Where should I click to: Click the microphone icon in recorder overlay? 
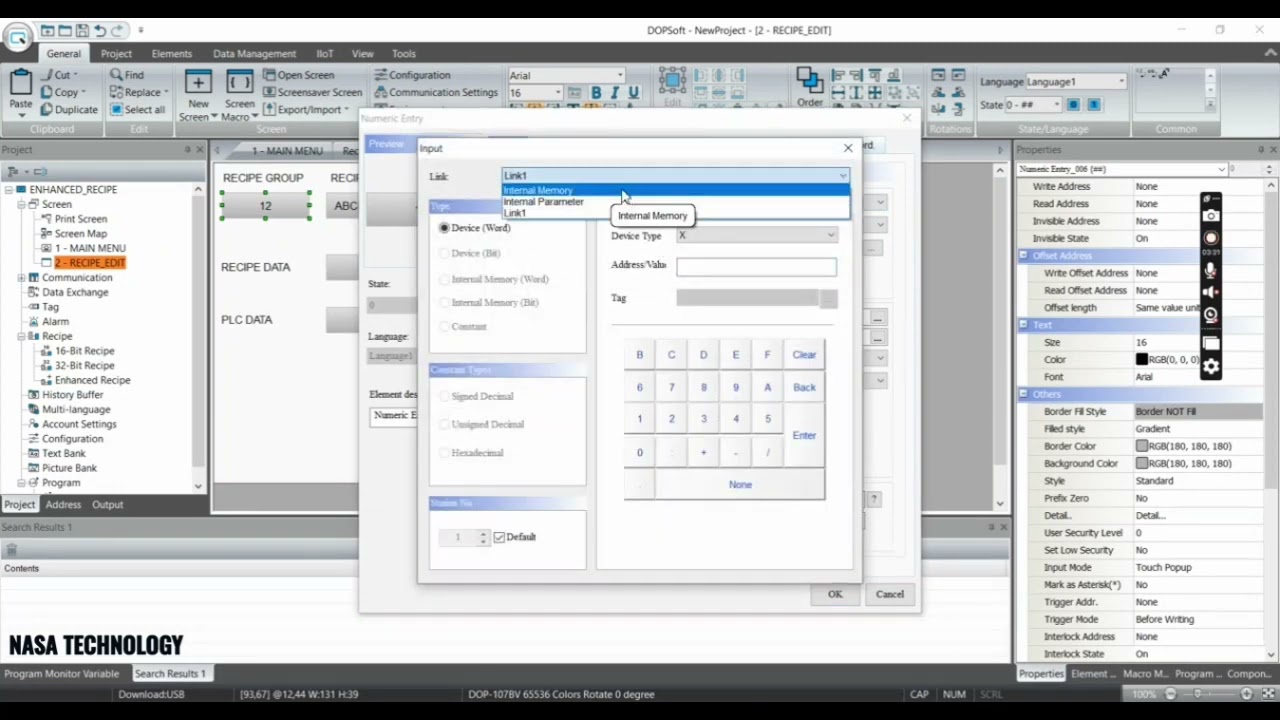click(1211, 270)
